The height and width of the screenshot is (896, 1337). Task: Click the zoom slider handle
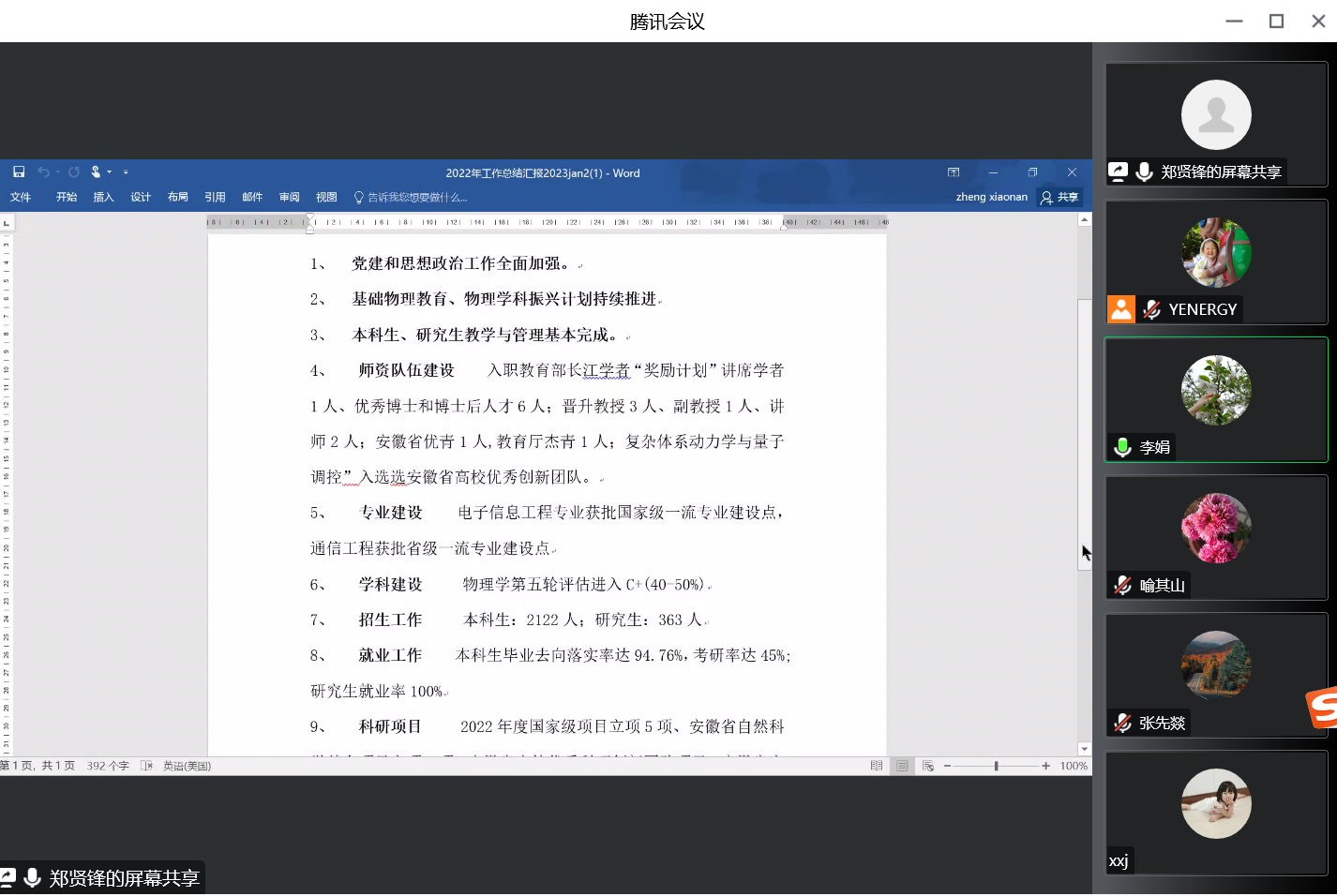996,766
